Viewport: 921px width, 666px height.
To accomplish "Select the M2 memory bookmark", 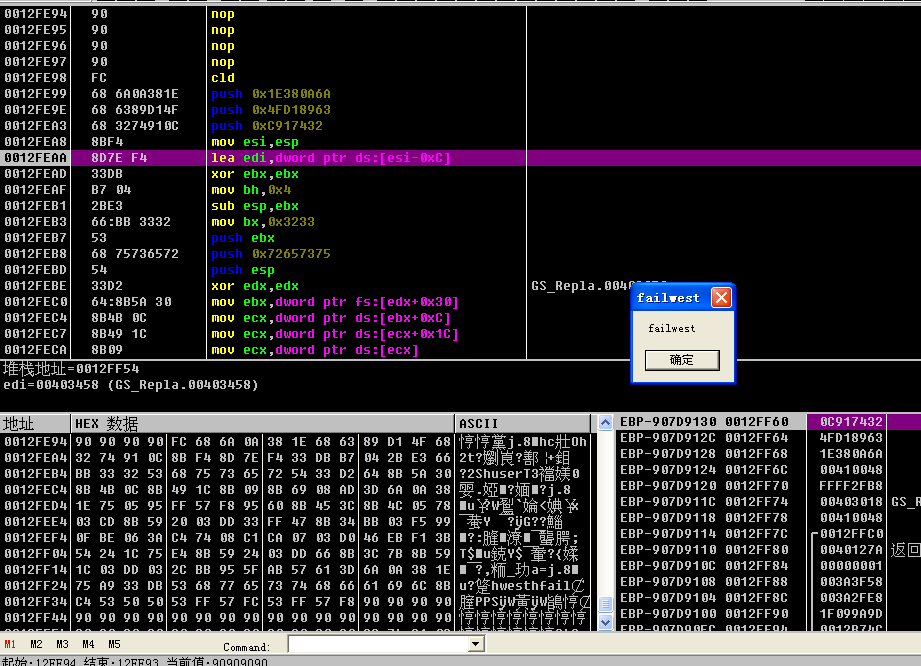I will tap(36, 645).
